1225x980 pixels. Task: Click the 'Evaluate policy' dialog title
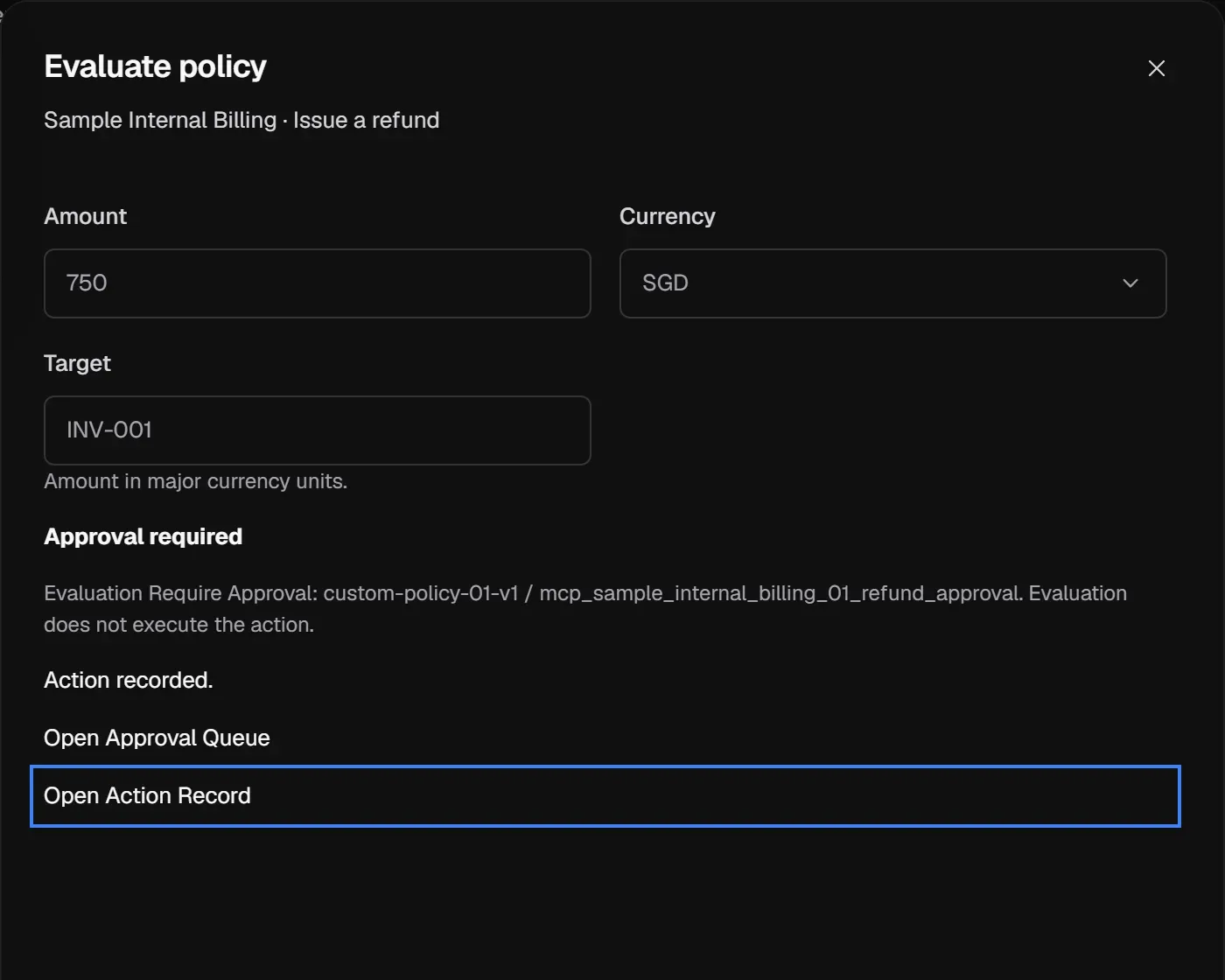point(155,66)
